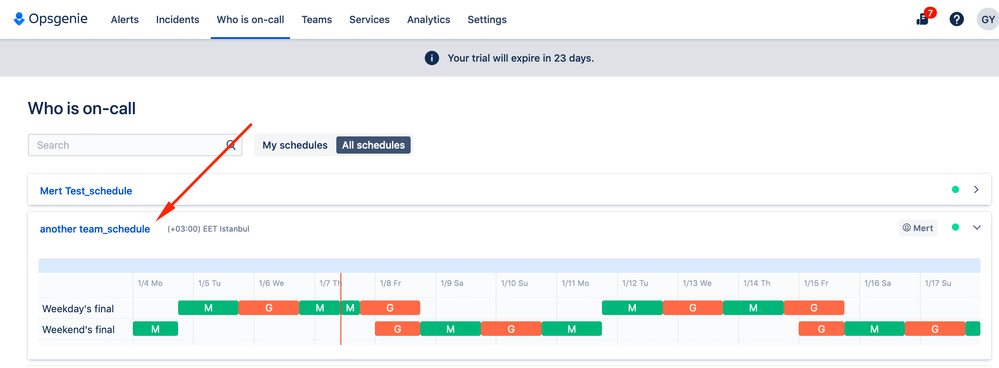Open the Alerts menu item

pos(125,20)
